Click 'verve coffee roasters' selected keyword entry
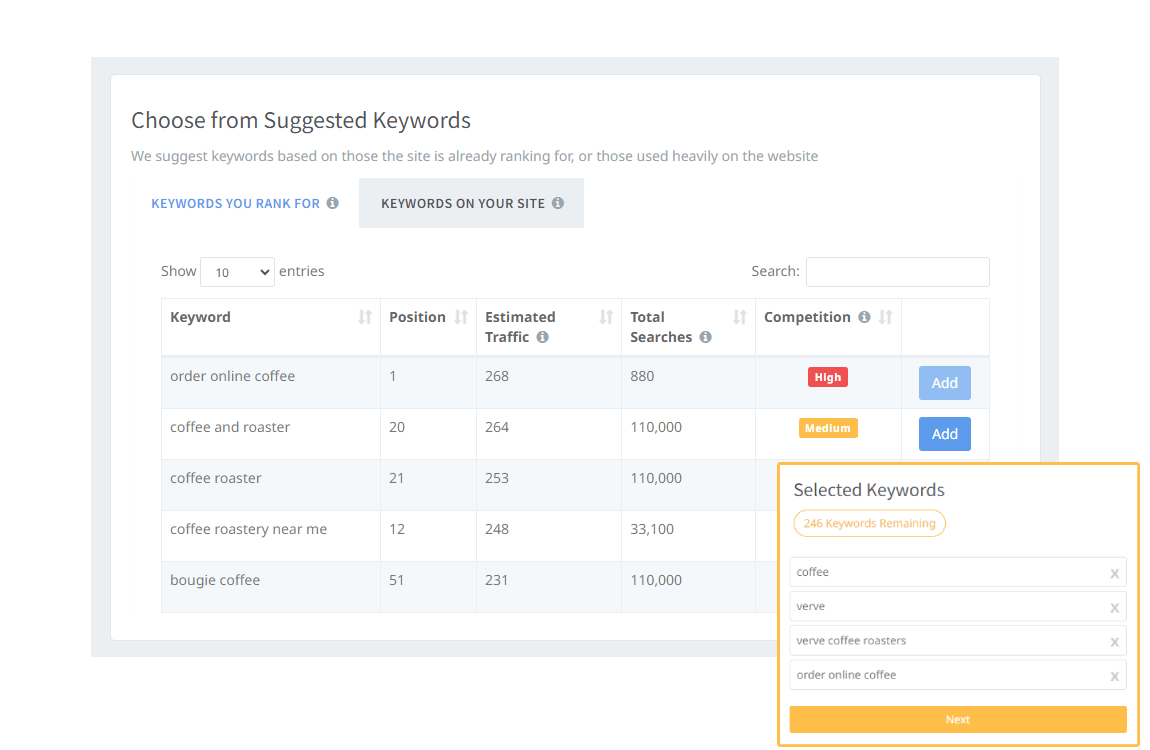The width and height of the screenshot is (1150, 750). click(958, 641)
